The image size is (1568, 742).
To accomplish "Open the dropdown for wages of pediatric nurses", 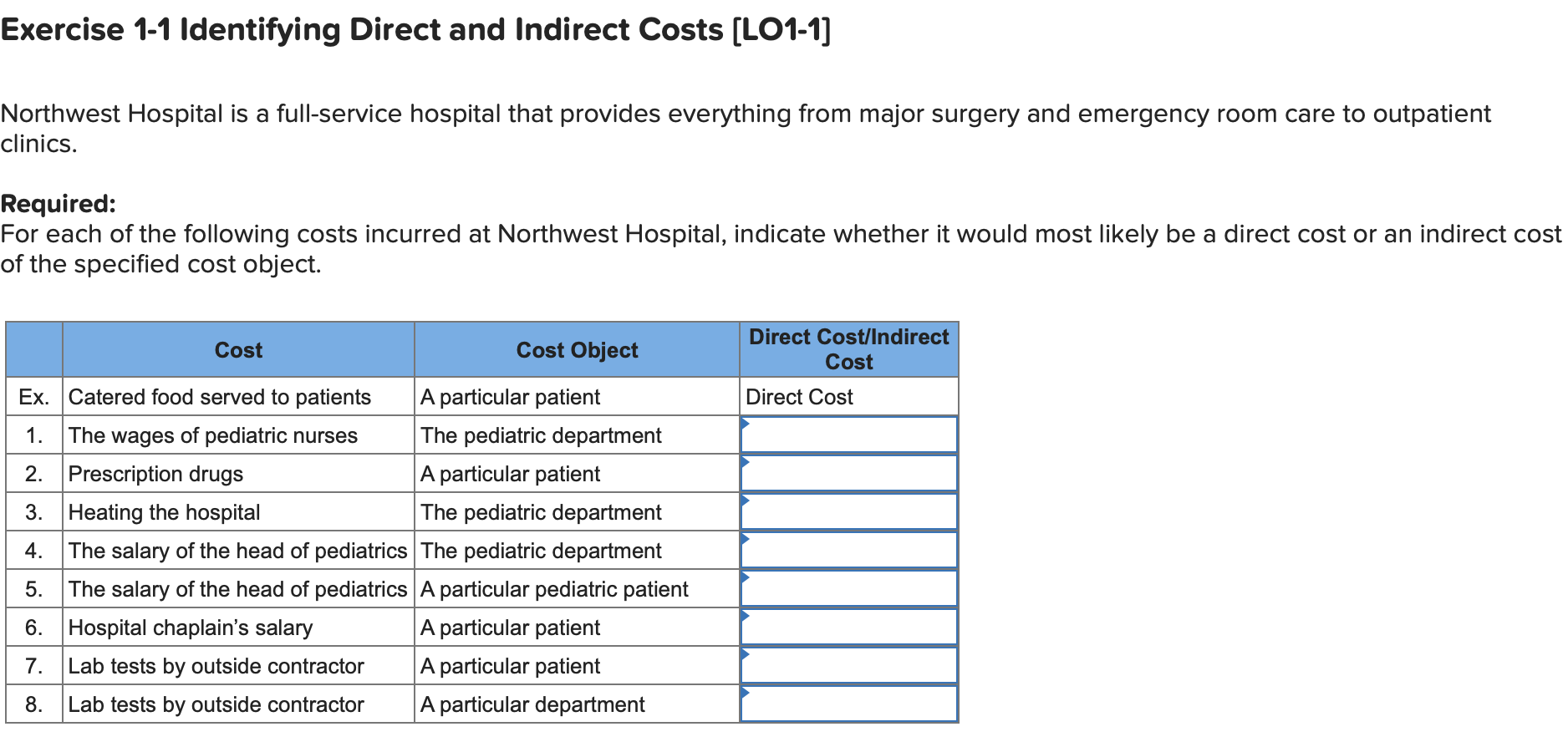I will [x=848, y=435].
